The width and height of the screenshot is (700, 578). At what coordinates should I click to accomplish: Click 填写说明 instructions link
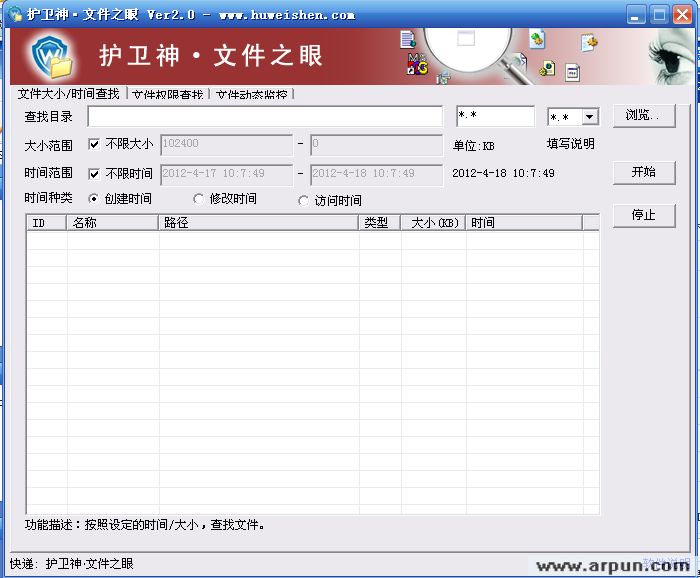[x=570, y=144]
